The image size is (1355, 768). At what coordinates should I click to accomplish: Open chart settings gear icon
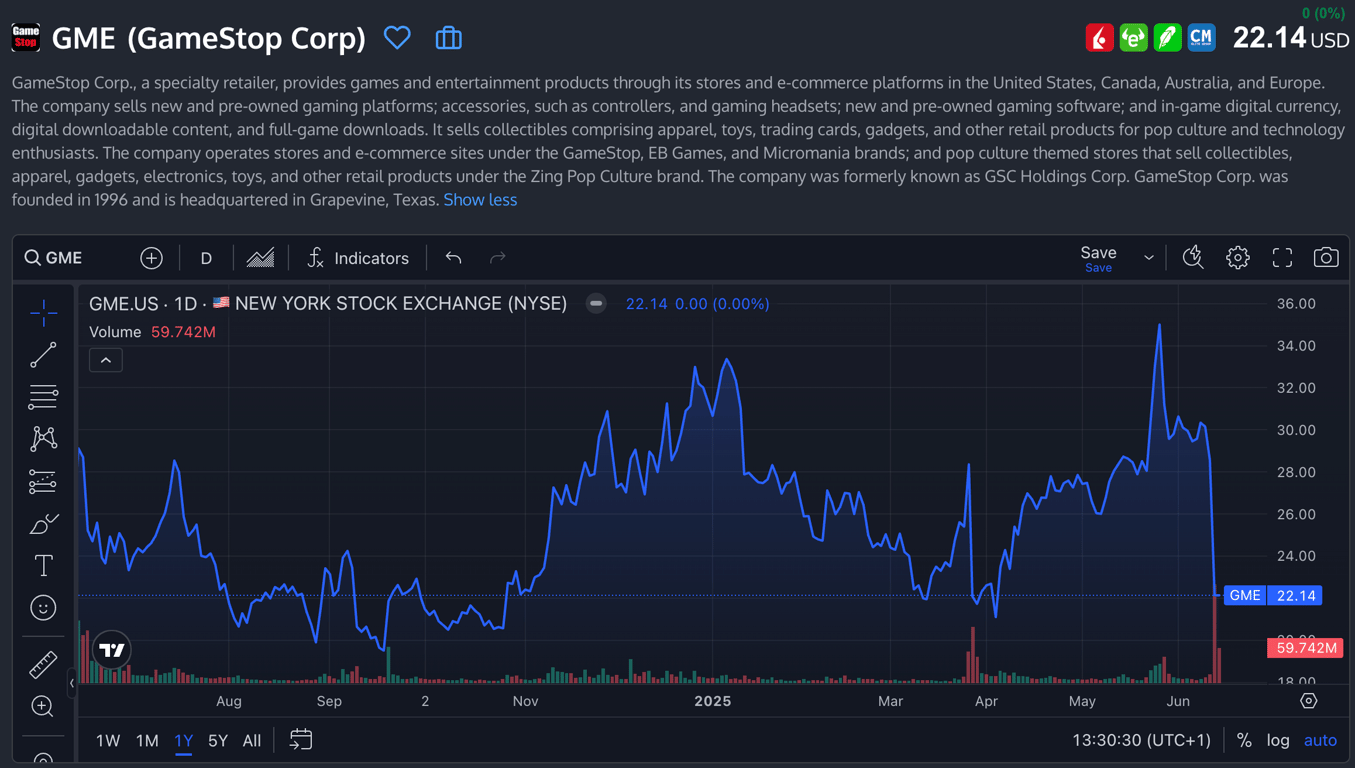[x=1237, y=258]
